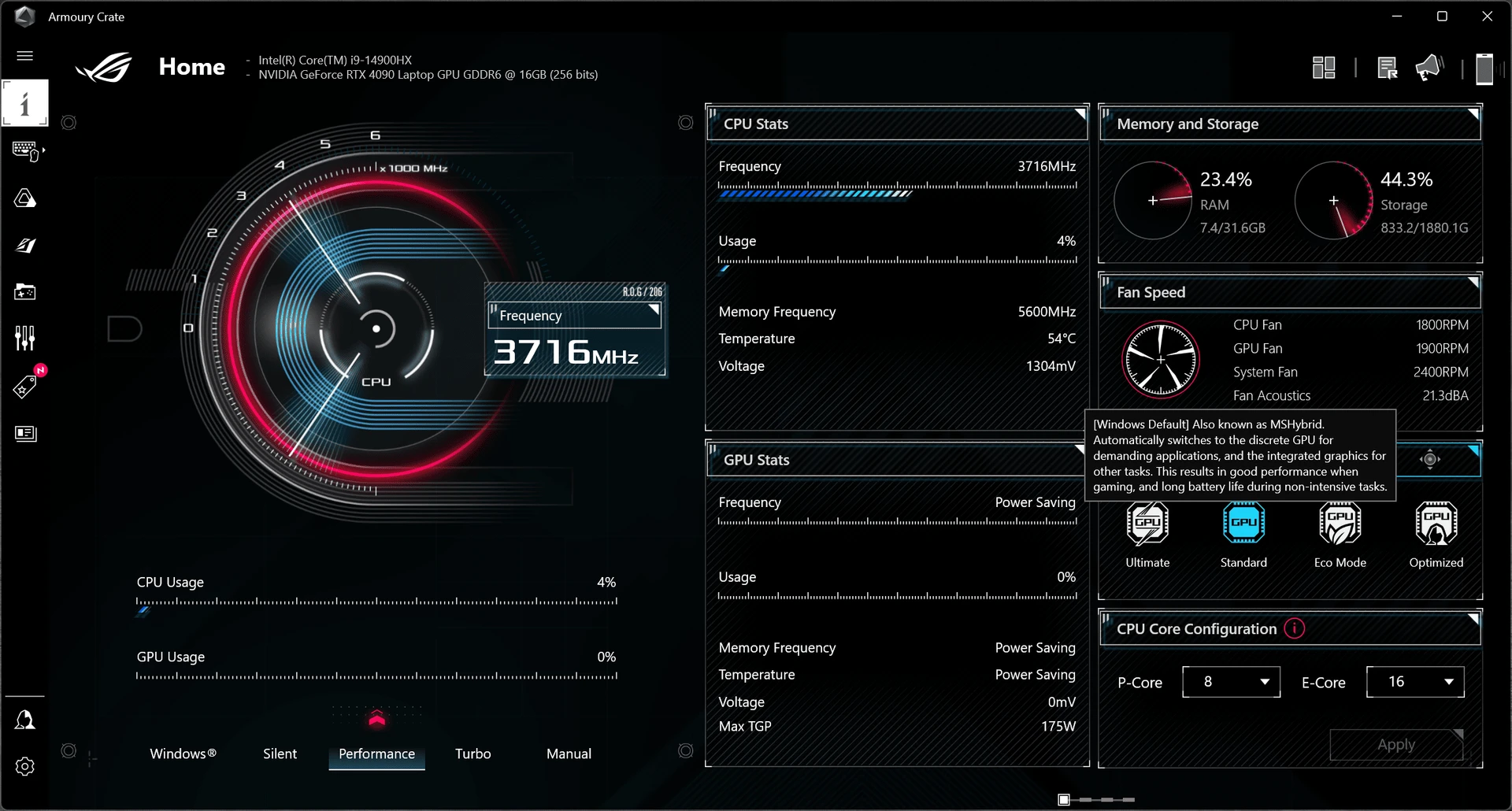Image resolution: width=1512 pixels, height=811 pixels.
Task: Select the Home info icon in sidebar
Action: [x=24, y=103]
